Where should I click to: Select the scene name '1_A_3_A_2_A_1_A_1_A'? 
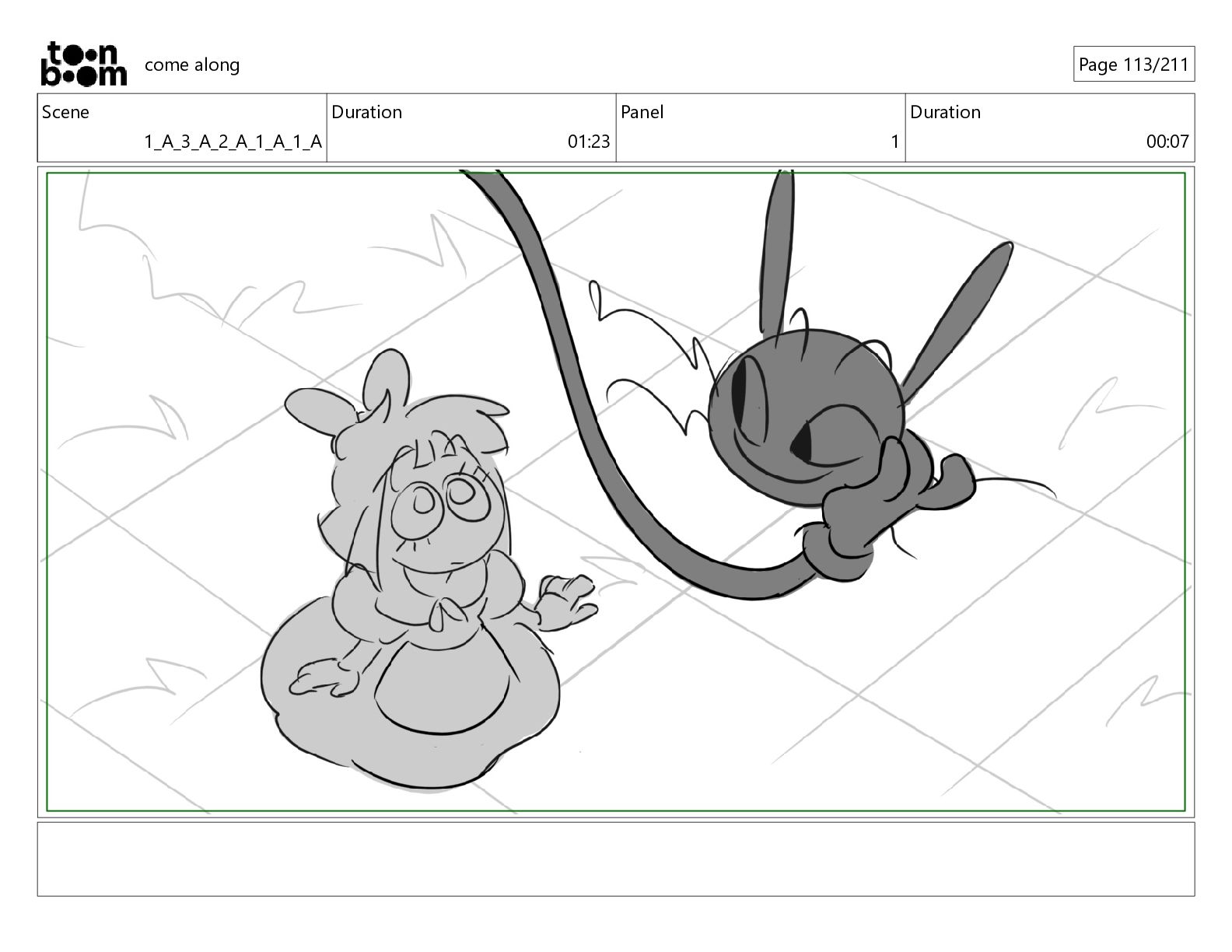(x=233, y=142)
